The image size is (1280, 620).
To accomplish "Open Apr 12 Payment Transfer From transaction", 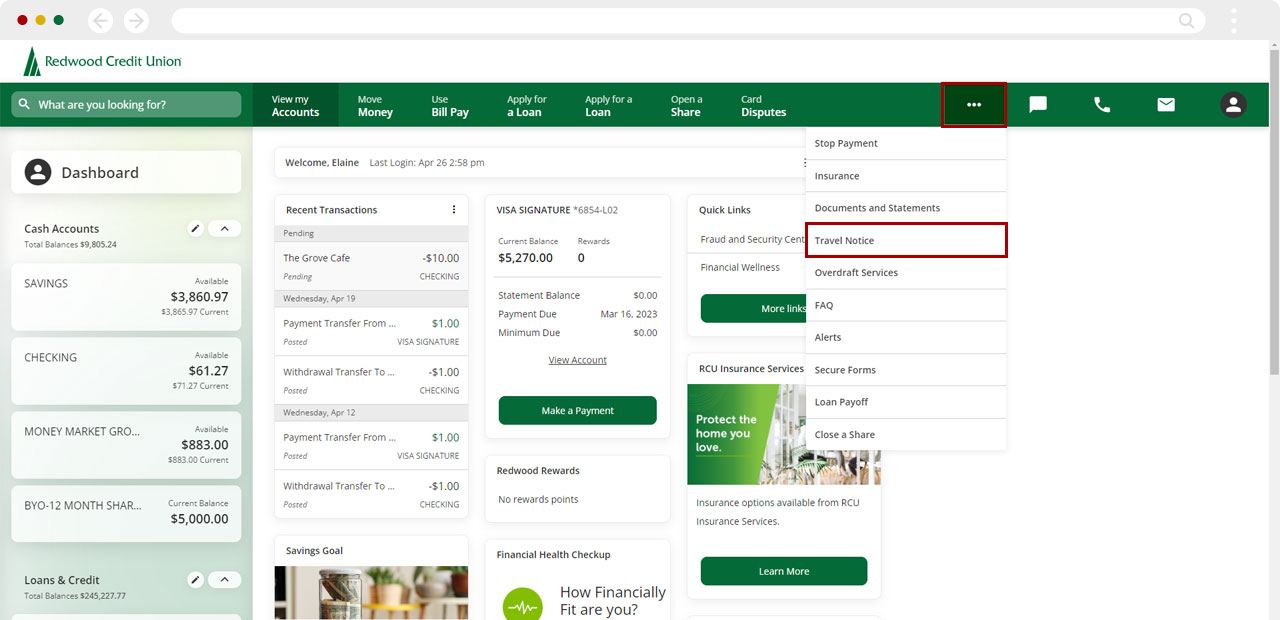I will coord(371,446).
